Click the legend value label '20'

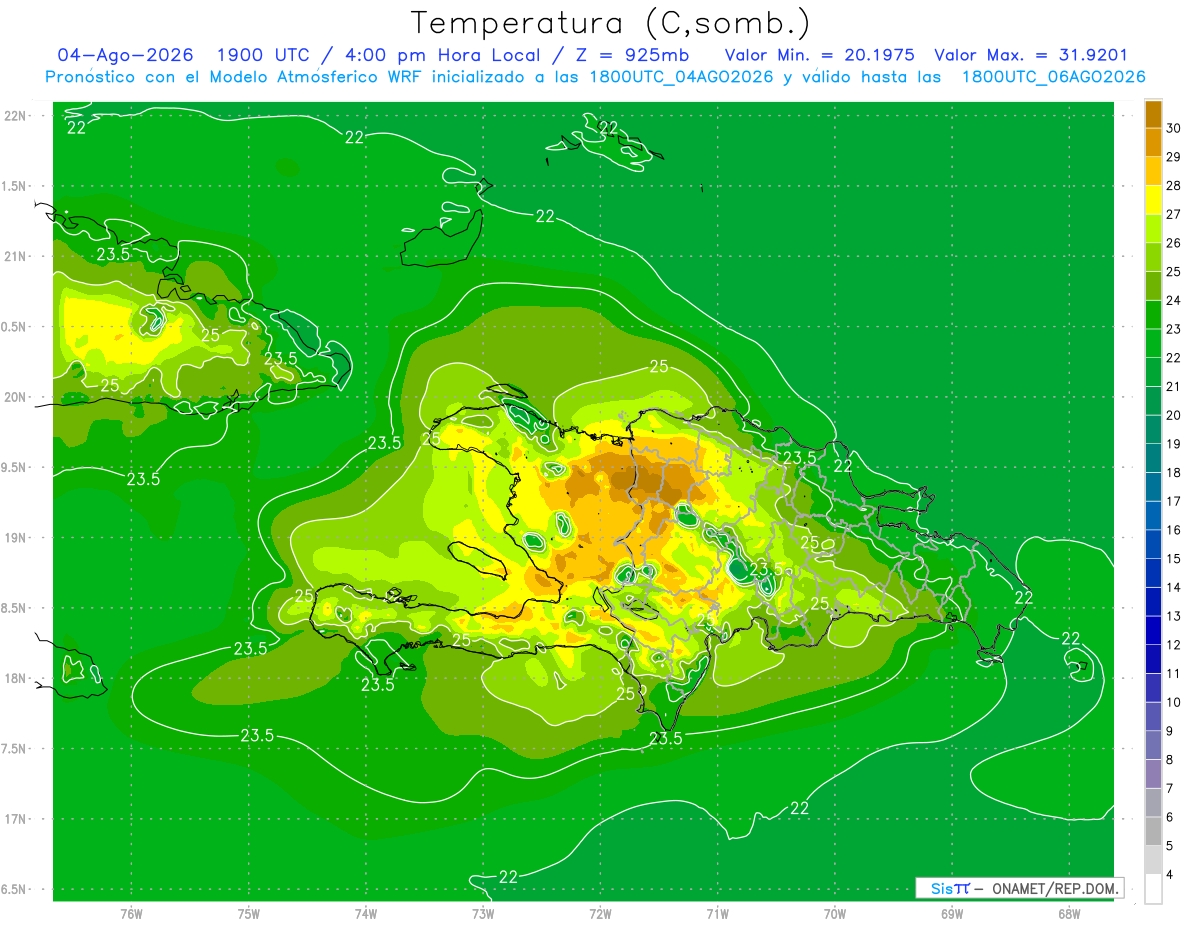pos(1175,416)
